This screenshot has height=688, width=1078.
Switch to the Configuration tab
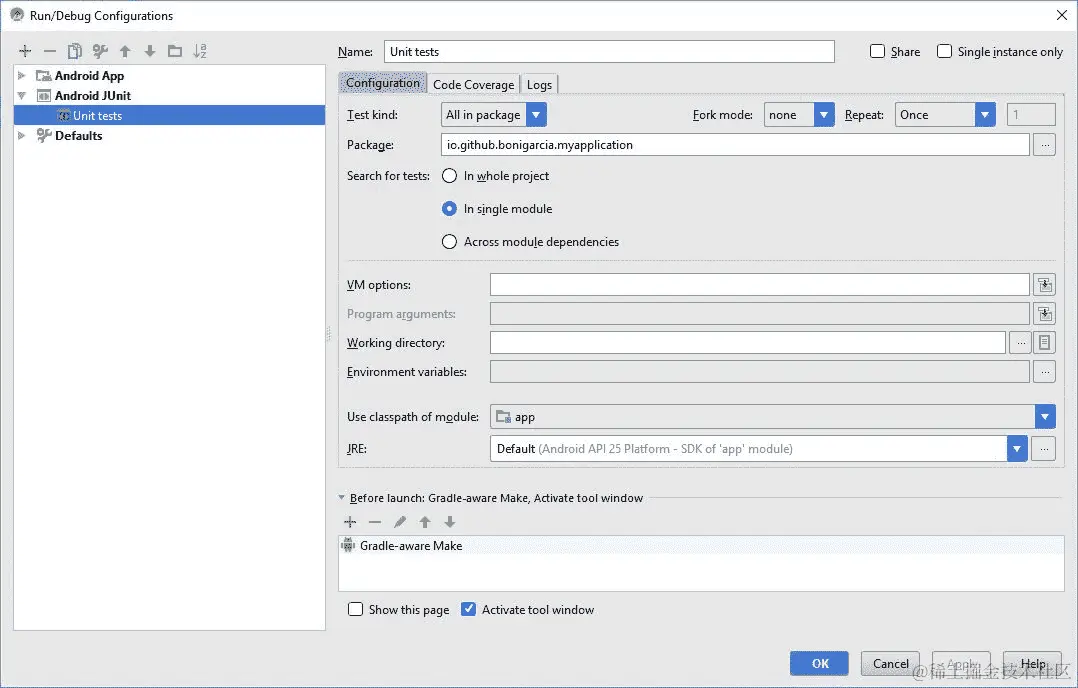[x=383, y=83]
